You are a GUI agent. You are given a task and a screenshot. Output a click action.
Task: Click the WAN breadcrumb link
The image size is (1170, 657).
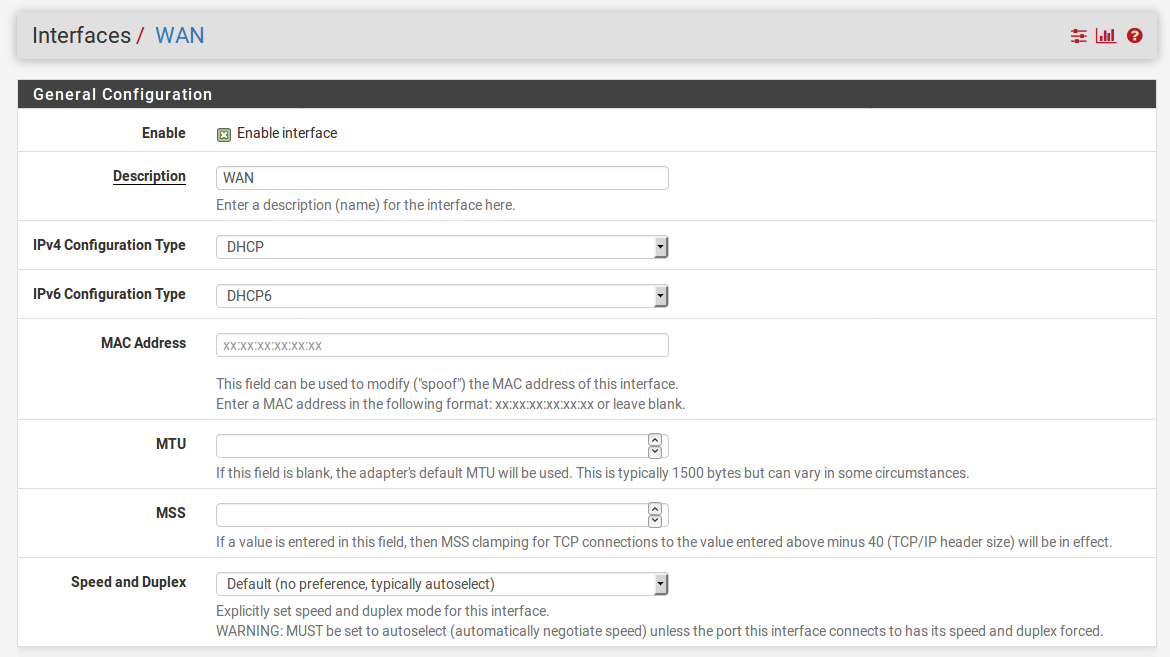pyautogui.click(x=180, y=35)
